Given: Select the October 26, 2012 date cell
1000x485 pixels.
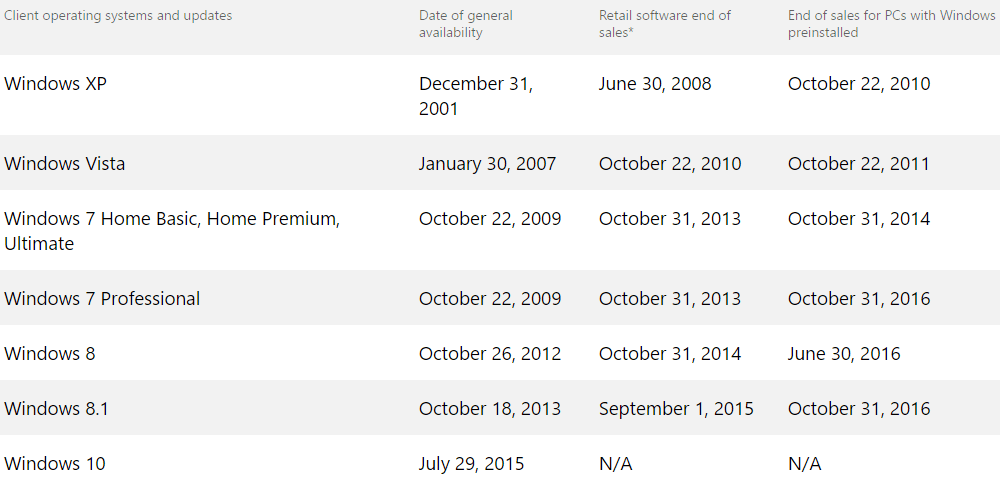Looking at the screenshot, I should pos(490,354).
